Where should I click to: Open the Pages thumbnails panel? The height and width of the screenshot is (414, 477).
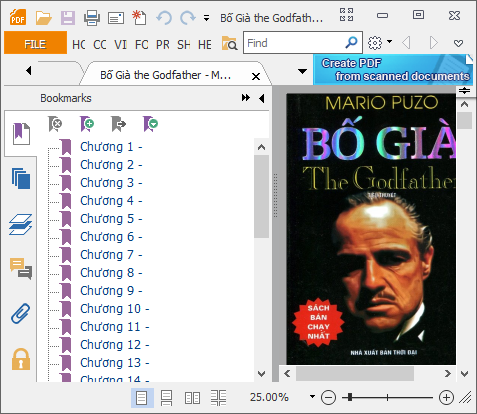click(x=21, y=179)
